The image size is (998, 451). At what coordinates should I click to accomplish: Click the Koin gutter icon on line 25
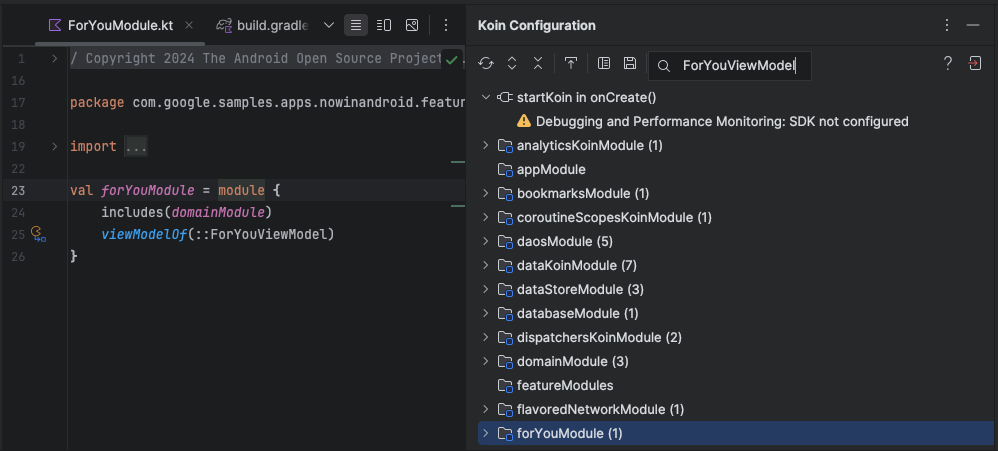pyautogui.click(x=39, y=235)
